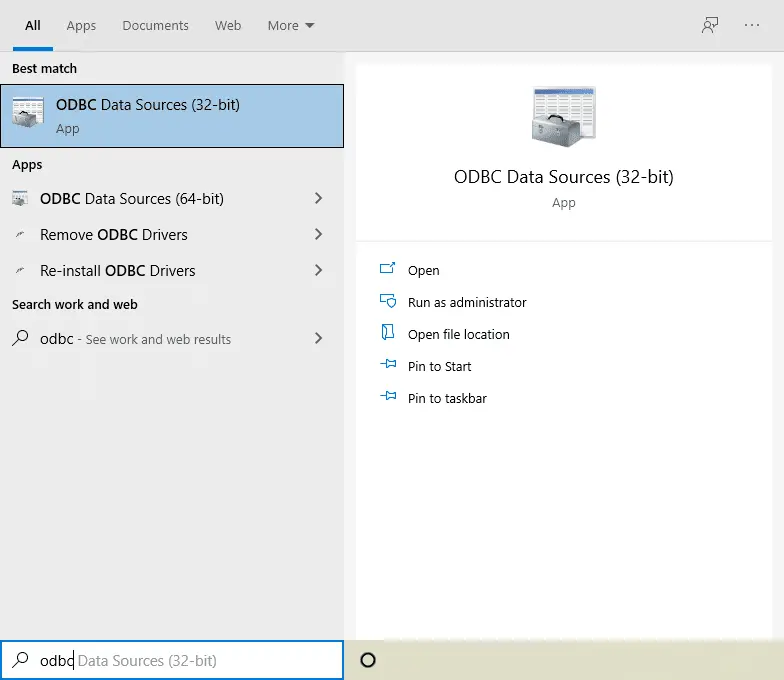This screenshot has height=680, width=784.
Task: Open ODBC Data Sources (32-bit) best match
Action: pos(172,116)
